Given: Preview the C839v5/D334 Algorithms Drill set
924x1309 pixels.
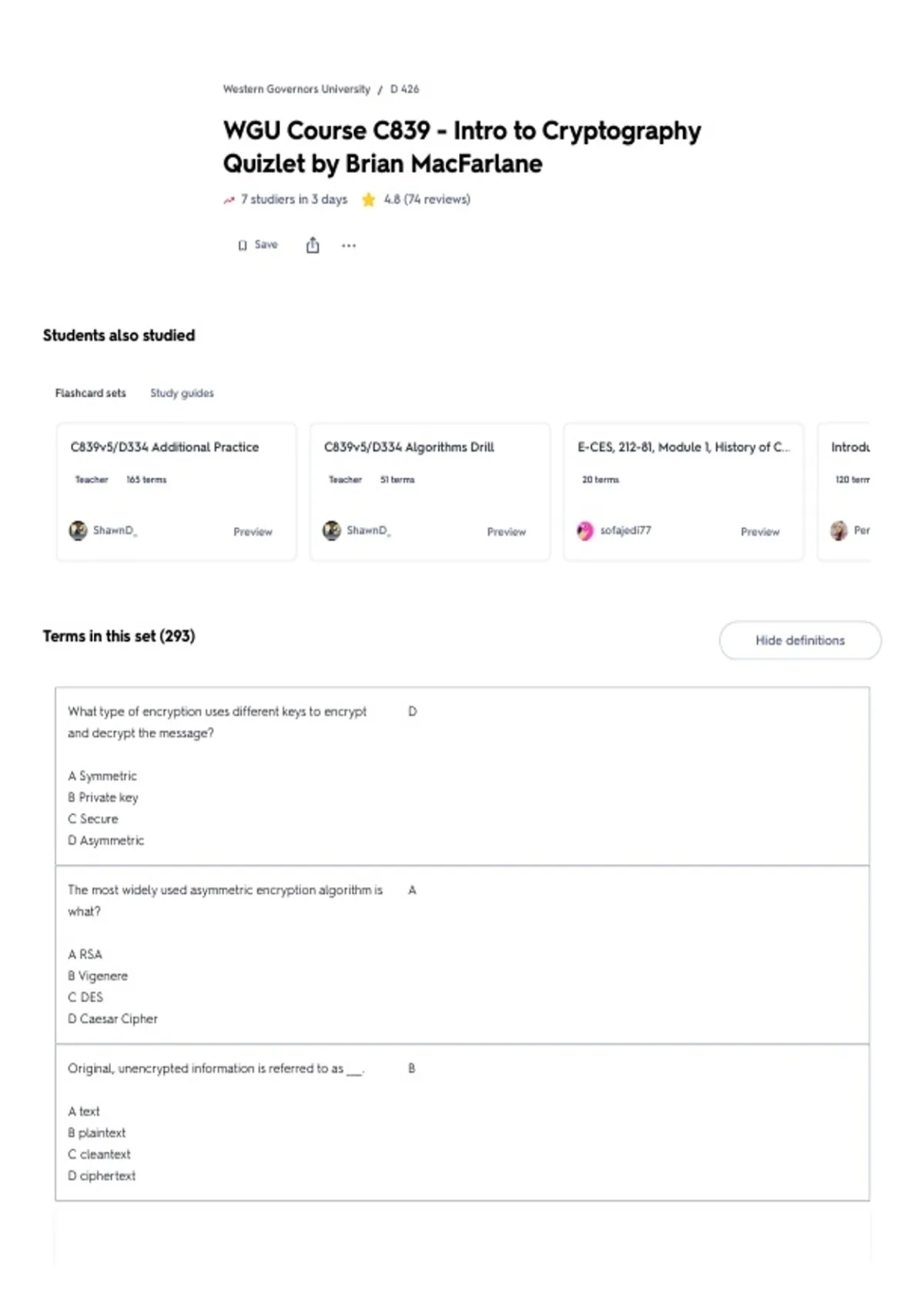Looking at the screenshot, I should [x=506, y=531].
